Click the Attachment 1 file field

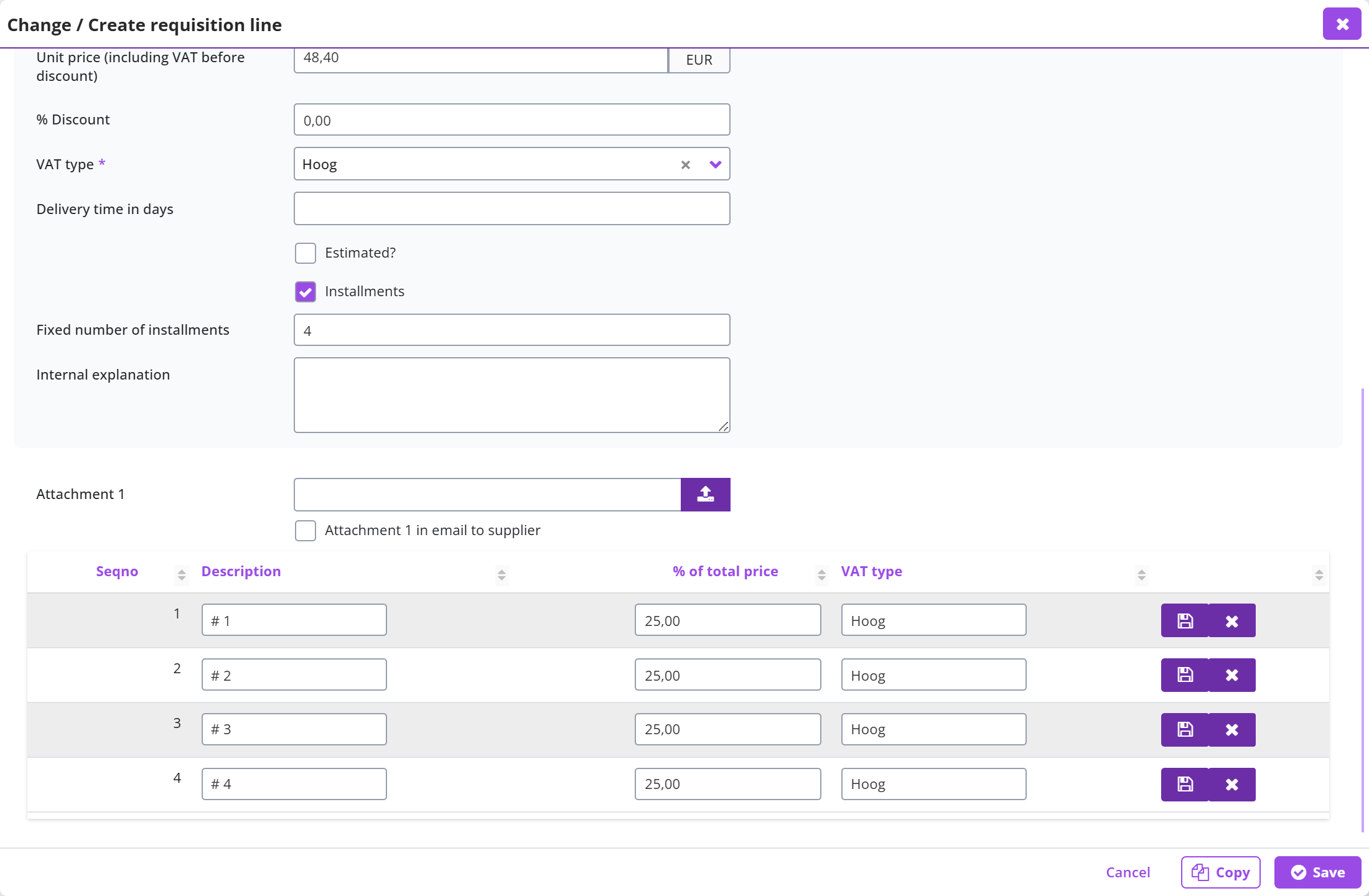click(487, 495)
